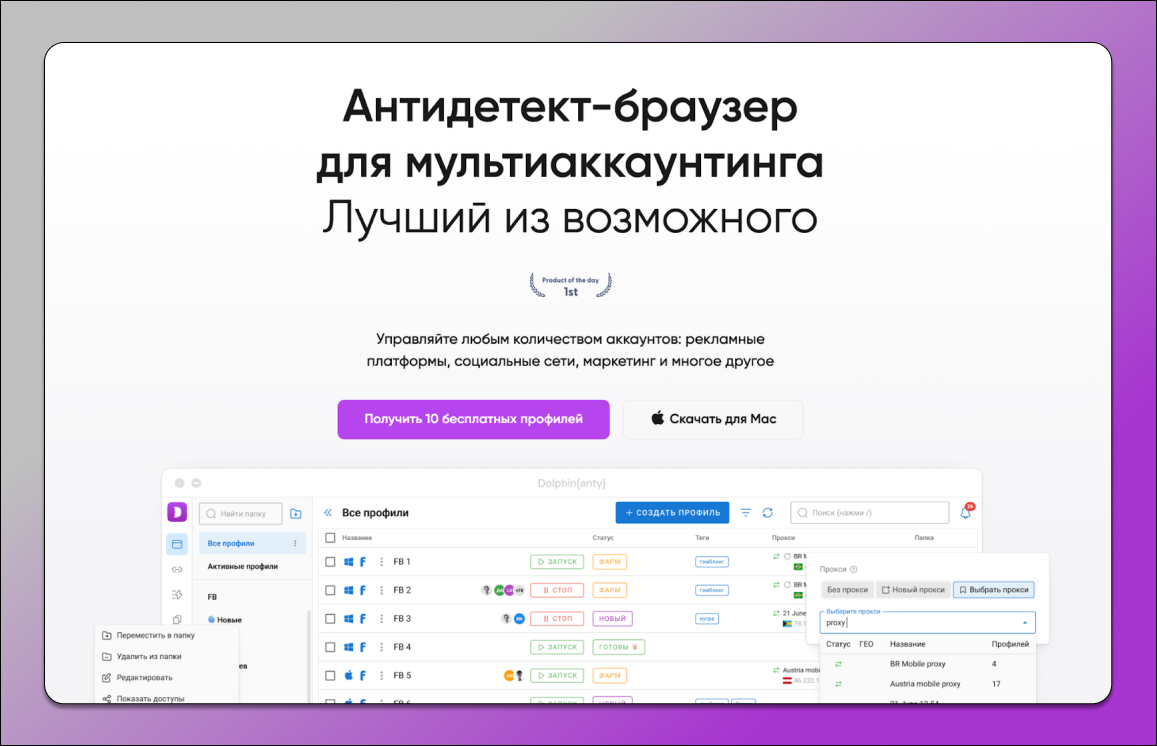Screen dimensions: 1157x746
Task: Click the proxy link icon in the sidebar
Action: coord(178,570)
